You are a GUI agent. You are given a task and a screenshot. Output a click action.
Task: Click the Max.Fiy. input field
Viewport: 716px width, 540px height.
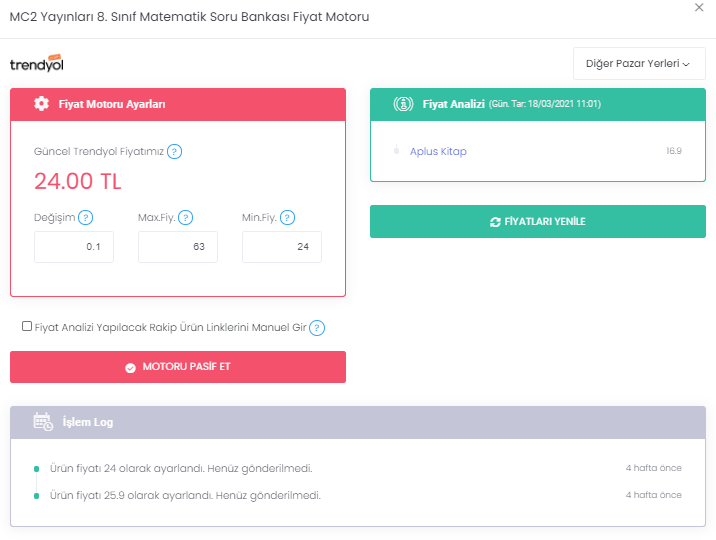click(x=178, y=247)
